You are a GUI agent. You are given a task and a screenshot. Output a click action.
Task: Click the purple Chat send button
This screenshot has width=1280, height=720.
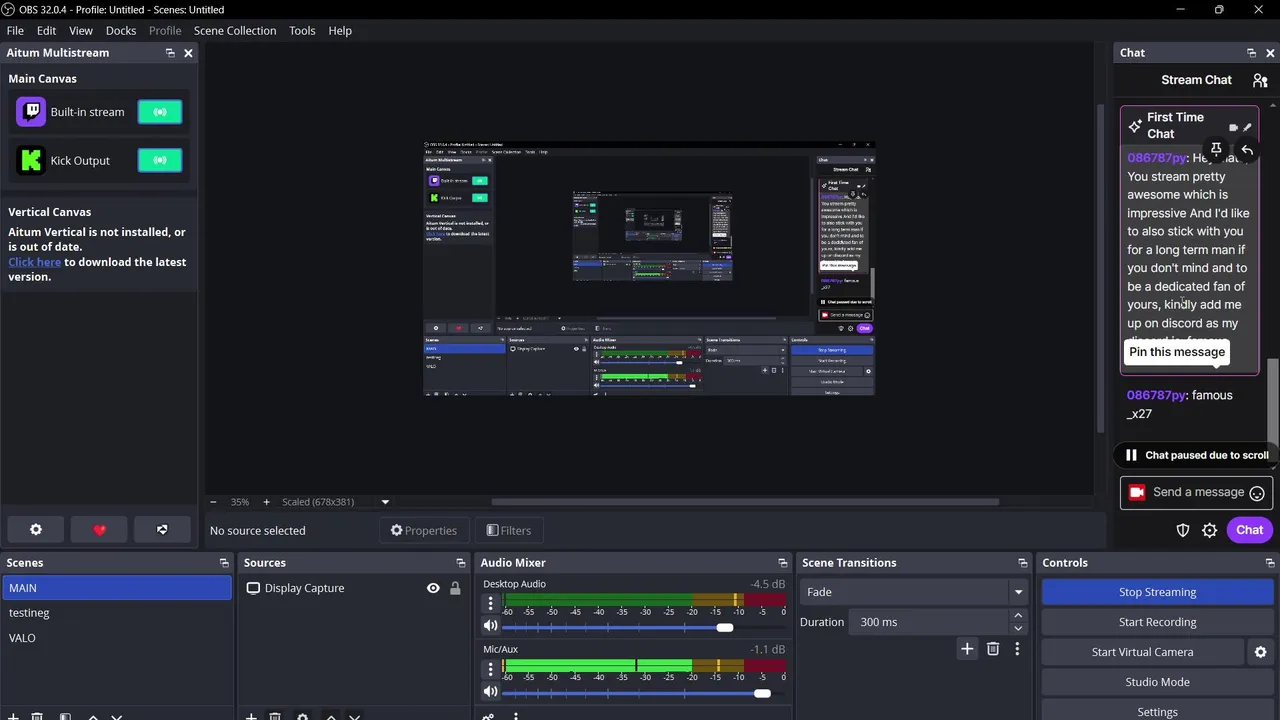[1249, 530]
